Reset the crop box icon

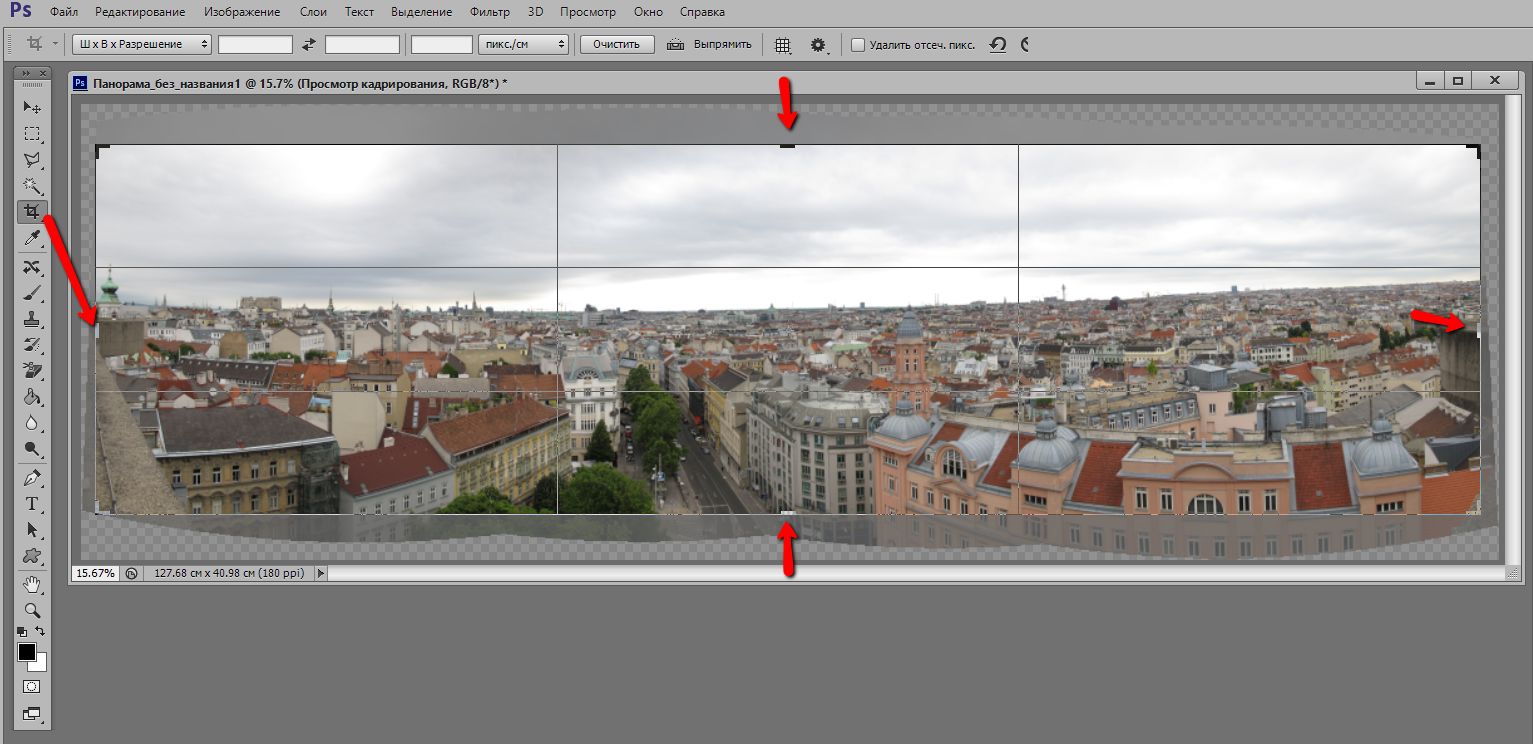(x=998, y=45)
